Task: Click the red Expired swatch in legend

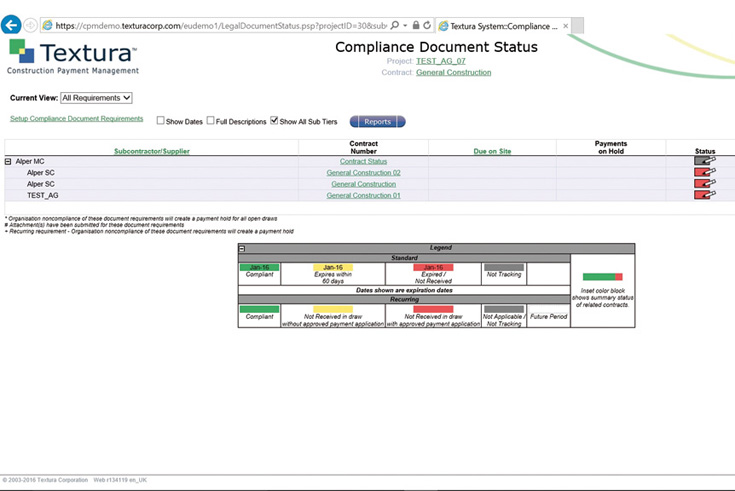Action: [x=433, y=268]
